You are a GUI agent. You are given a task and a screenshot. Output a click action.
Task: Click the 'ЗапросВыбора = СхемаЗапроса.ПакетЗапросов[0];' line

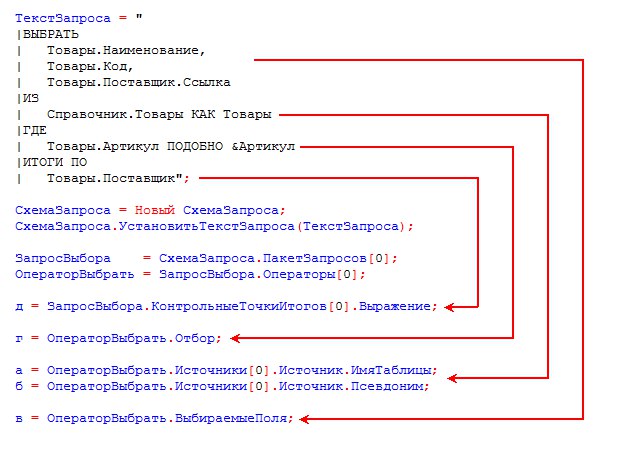coord(206,259)
